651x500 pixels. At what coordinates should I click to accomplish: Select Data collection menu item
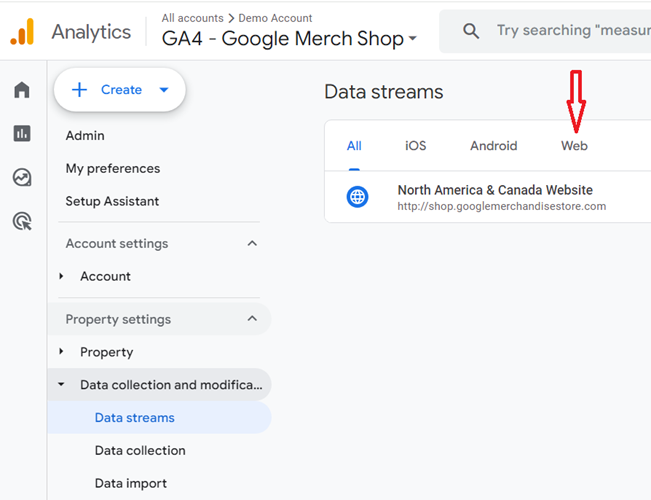coord(140,451)
